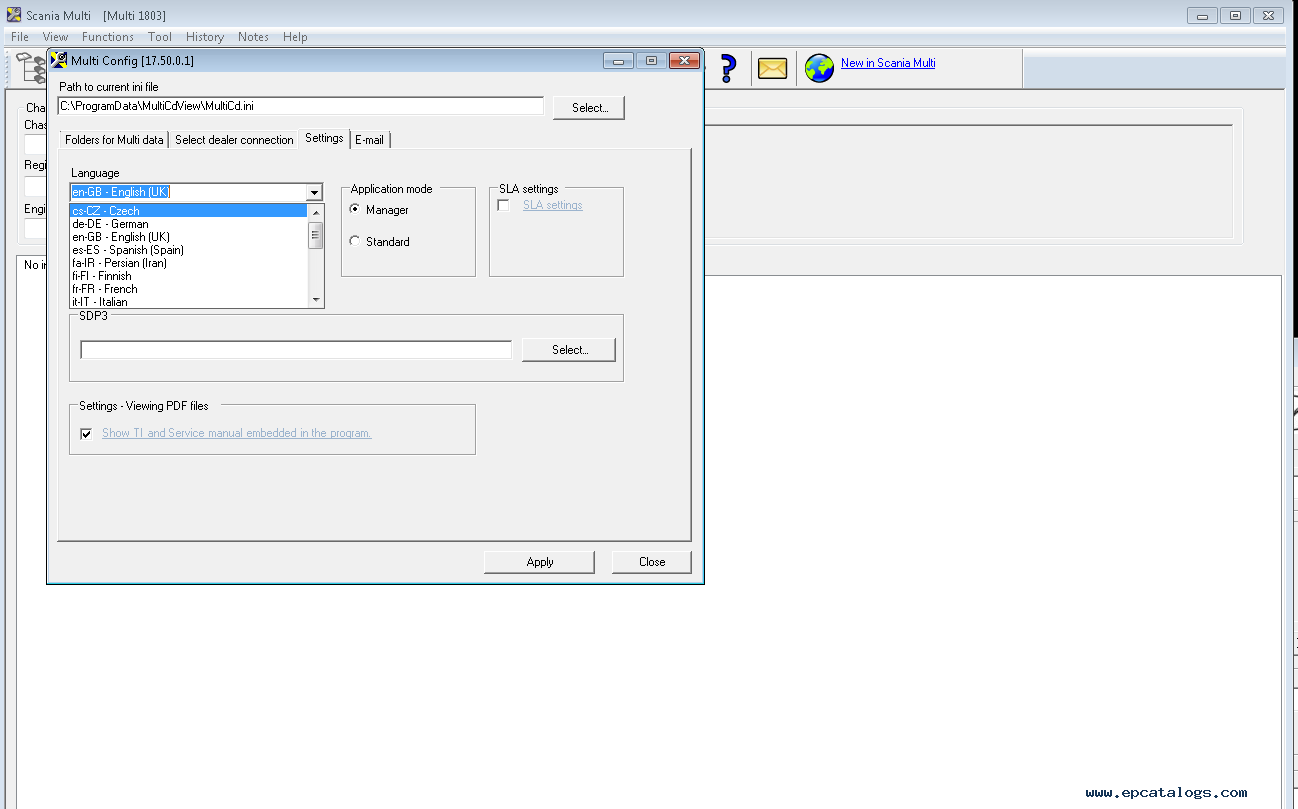Select the Settings tab
This screenshot has height=809, width=1298.
click(324, 138)
